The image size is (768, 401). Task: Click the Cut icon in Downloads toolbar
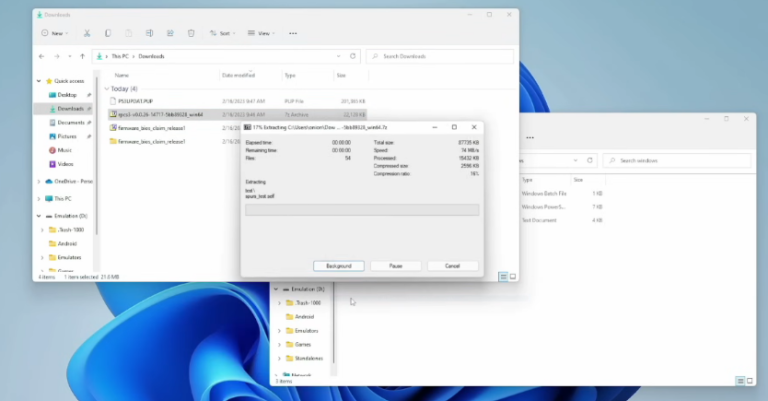[x=87, y=33]
